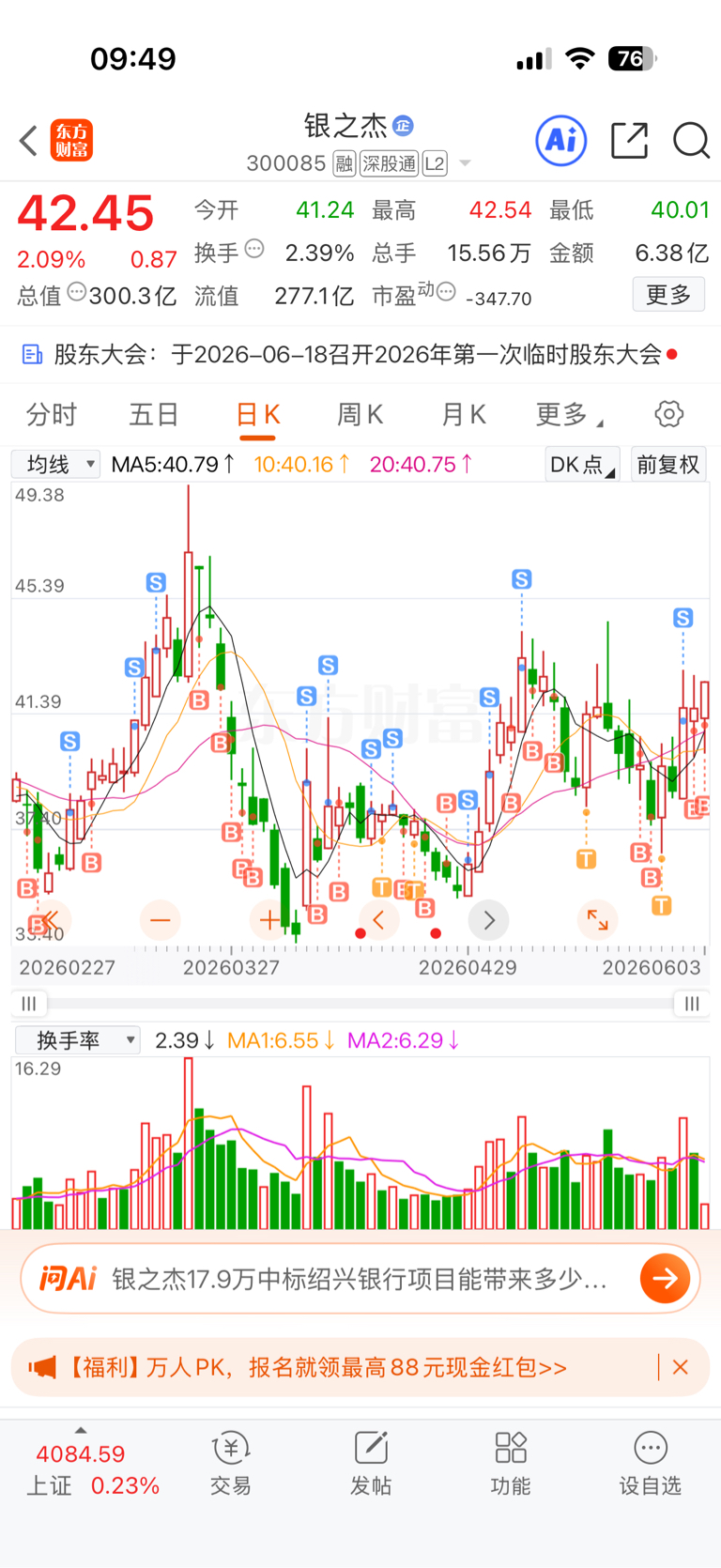Open the 均线 indicator dropdown
The width and height of the screenshot is (721, 1568).
click(55, 464)
